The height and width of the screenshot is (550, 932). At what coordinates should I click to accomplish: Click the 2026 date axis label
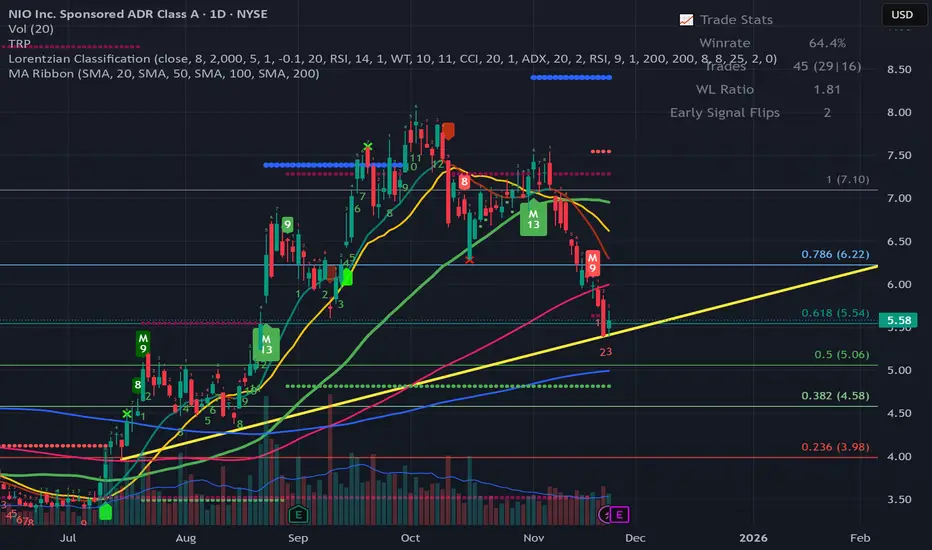click(x=753, y=538)
